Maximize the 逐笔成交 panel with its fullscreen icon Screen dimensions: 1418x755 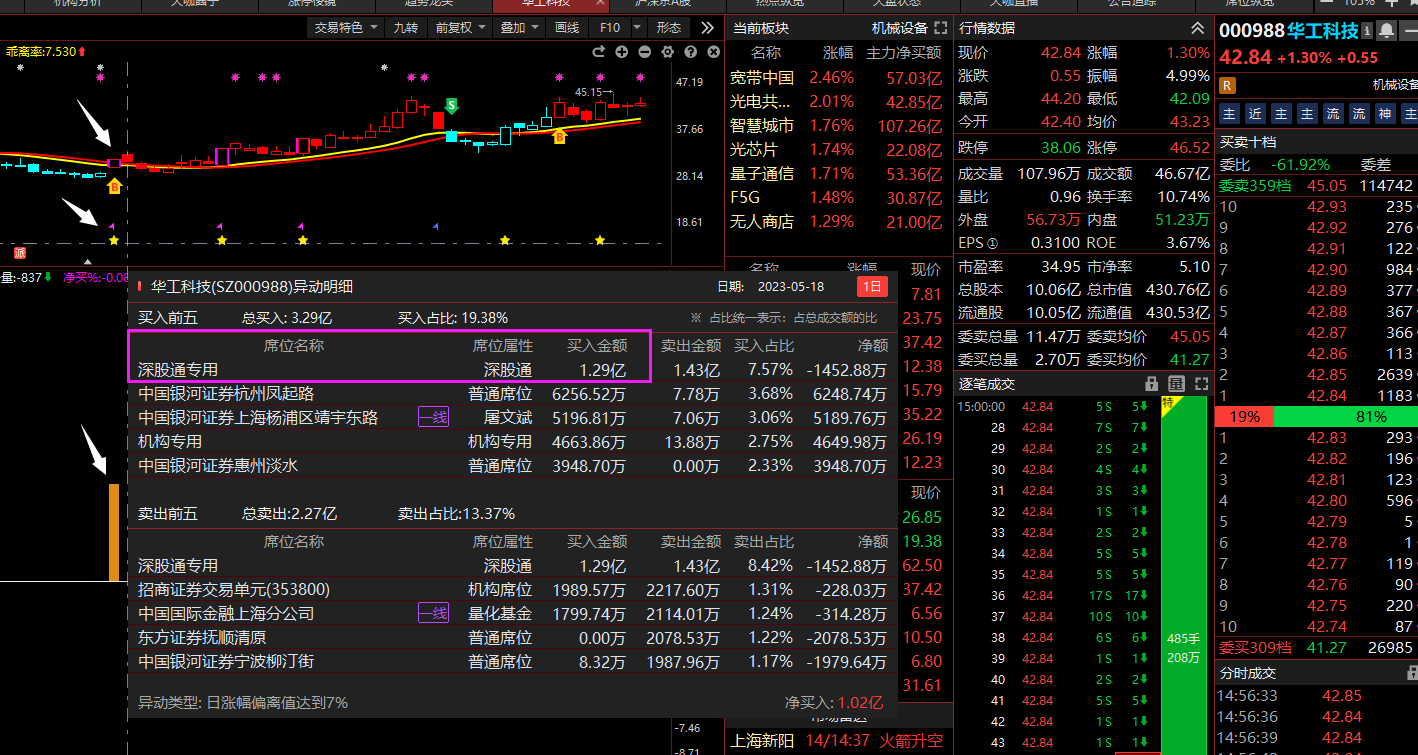[x=1200, y=384]
